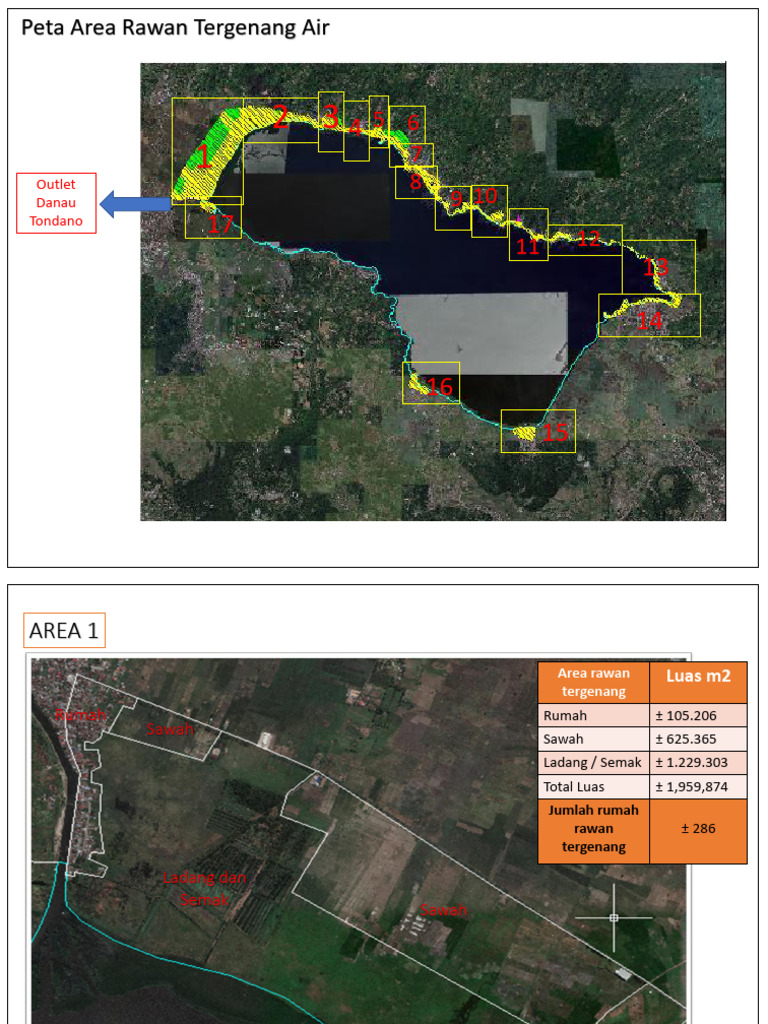This screenshot has width=768, height=1024.
Task: Click the "Sawah" map label below the table
Action: pyautogui.click(x=443, y=910)
